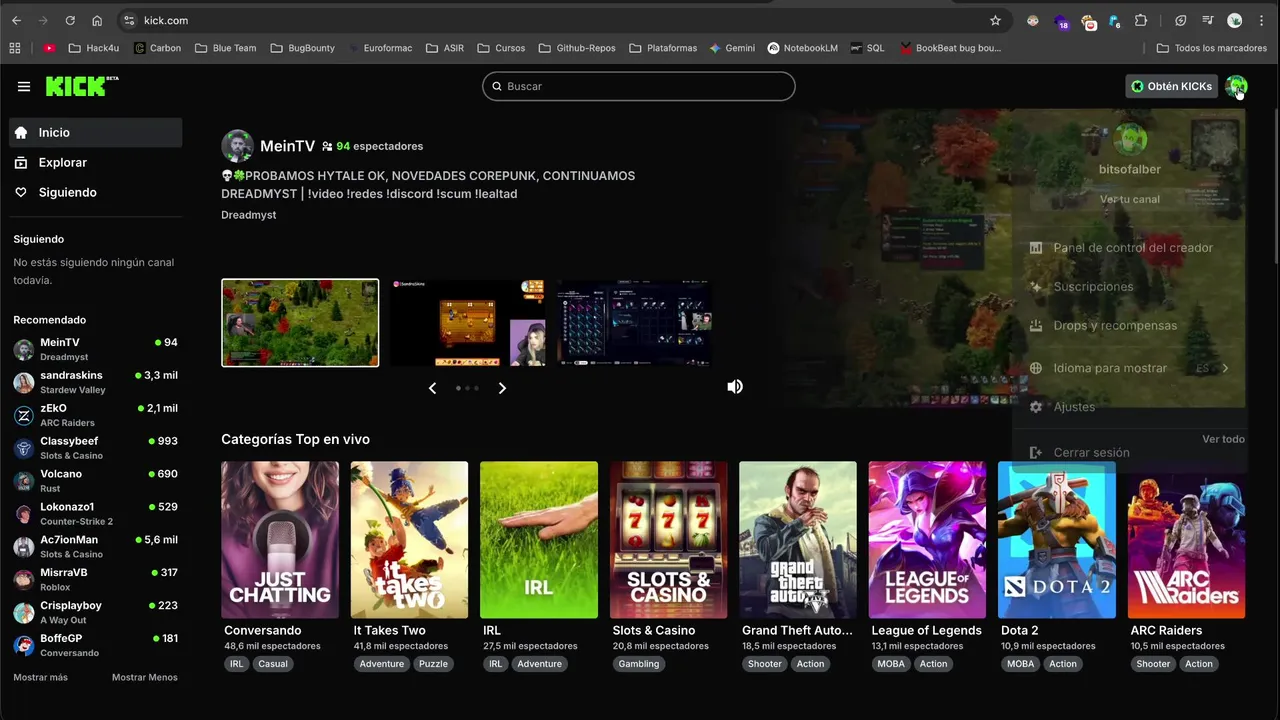Click Volcano avatar in Recomendado

tap(23, 481)
